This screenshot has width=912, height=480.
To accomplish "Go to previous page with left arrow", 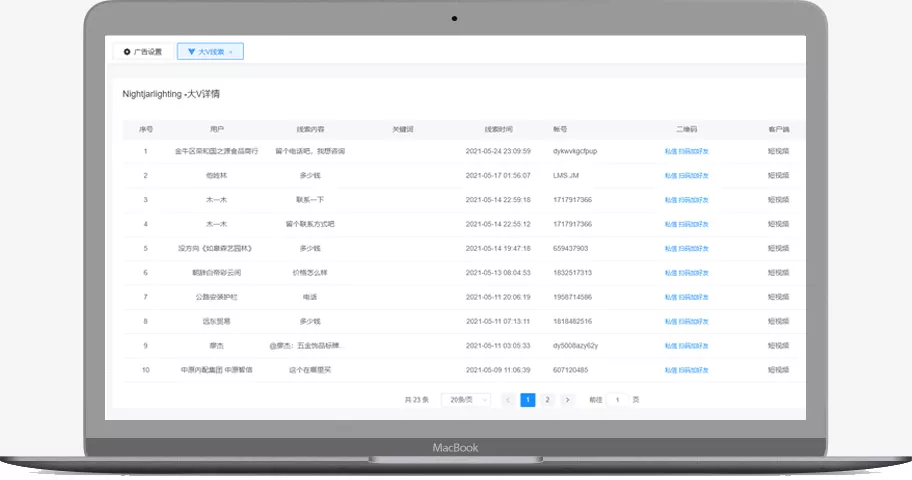I will coord(508,400).
